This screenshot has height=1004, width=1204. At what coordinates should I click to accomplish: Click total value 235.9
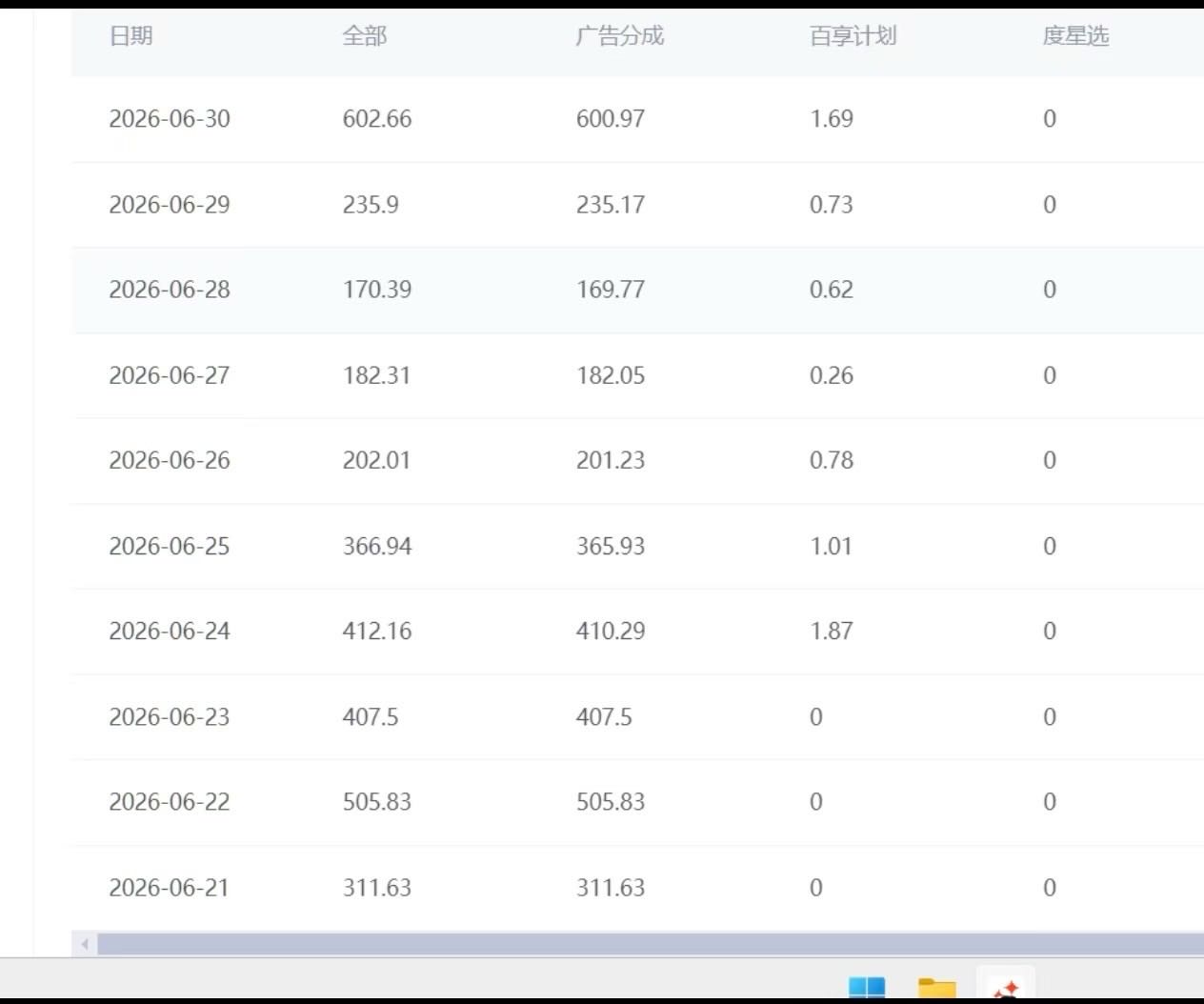[371, 205]
